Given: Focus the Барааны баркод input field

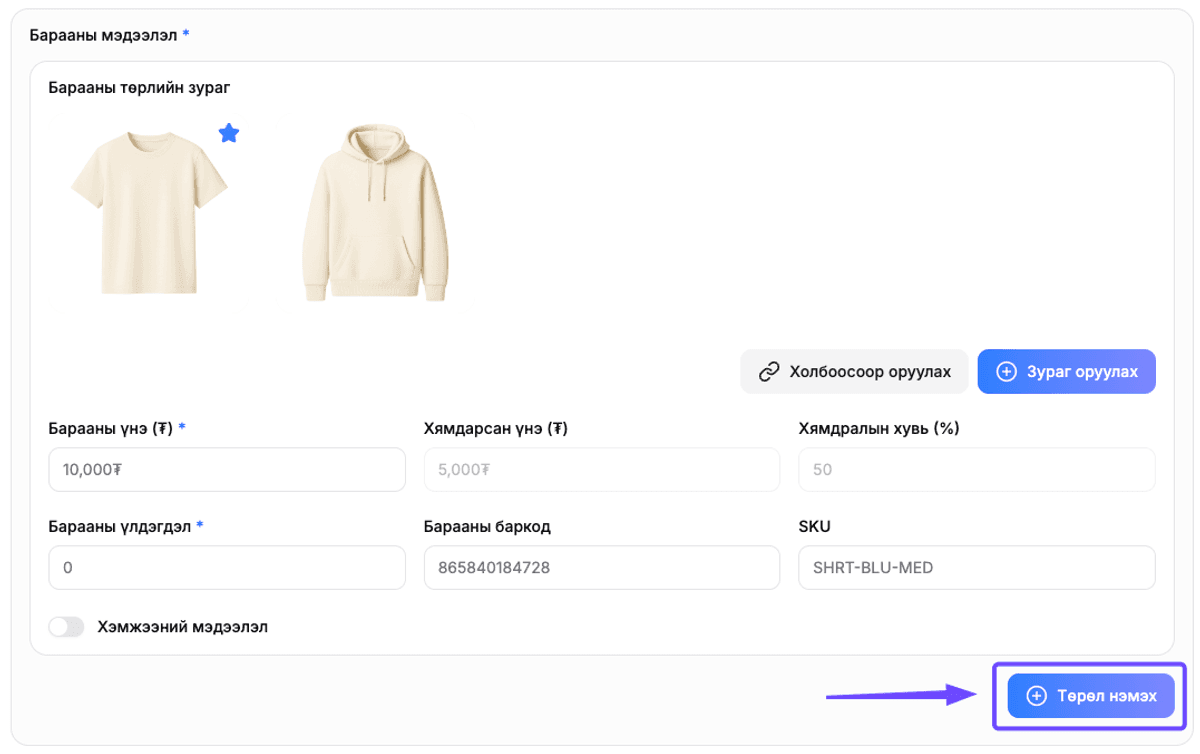Looking at the screenshot, I should (602, 567).
